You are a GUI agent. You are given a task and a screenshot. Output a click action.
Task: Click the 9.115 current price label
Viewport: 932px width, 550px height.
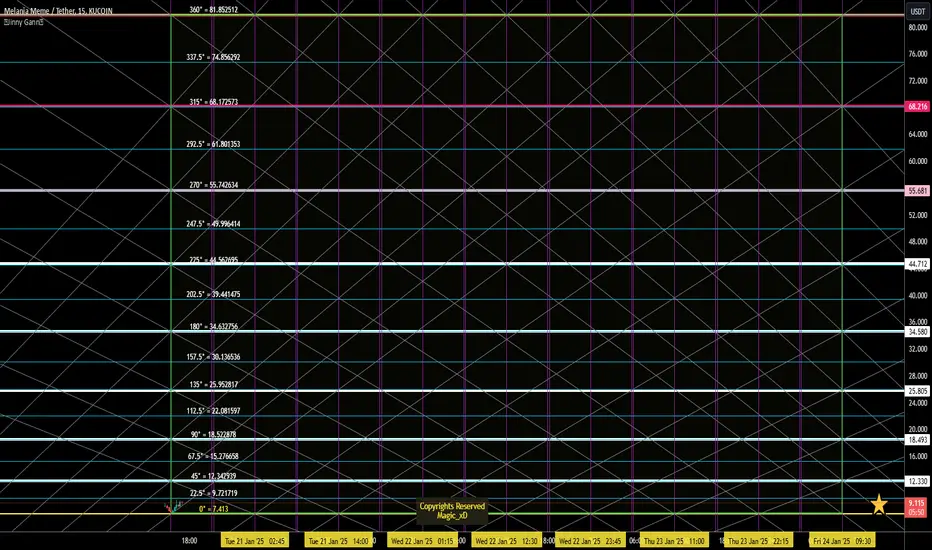click(x=917, y=503)
